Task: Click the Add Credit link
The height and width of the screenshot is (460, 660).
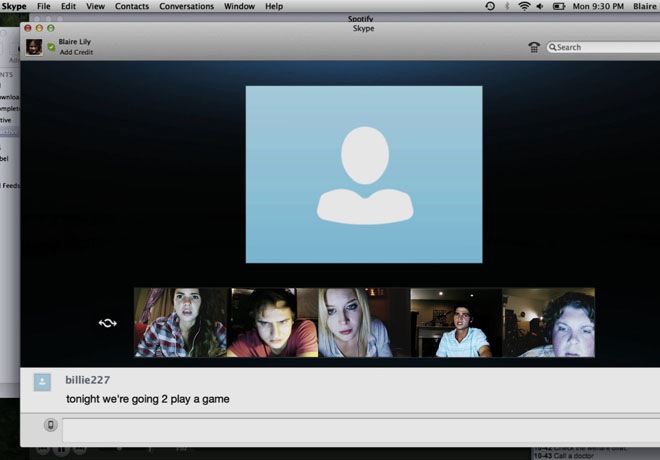Action: click(76, 52)
